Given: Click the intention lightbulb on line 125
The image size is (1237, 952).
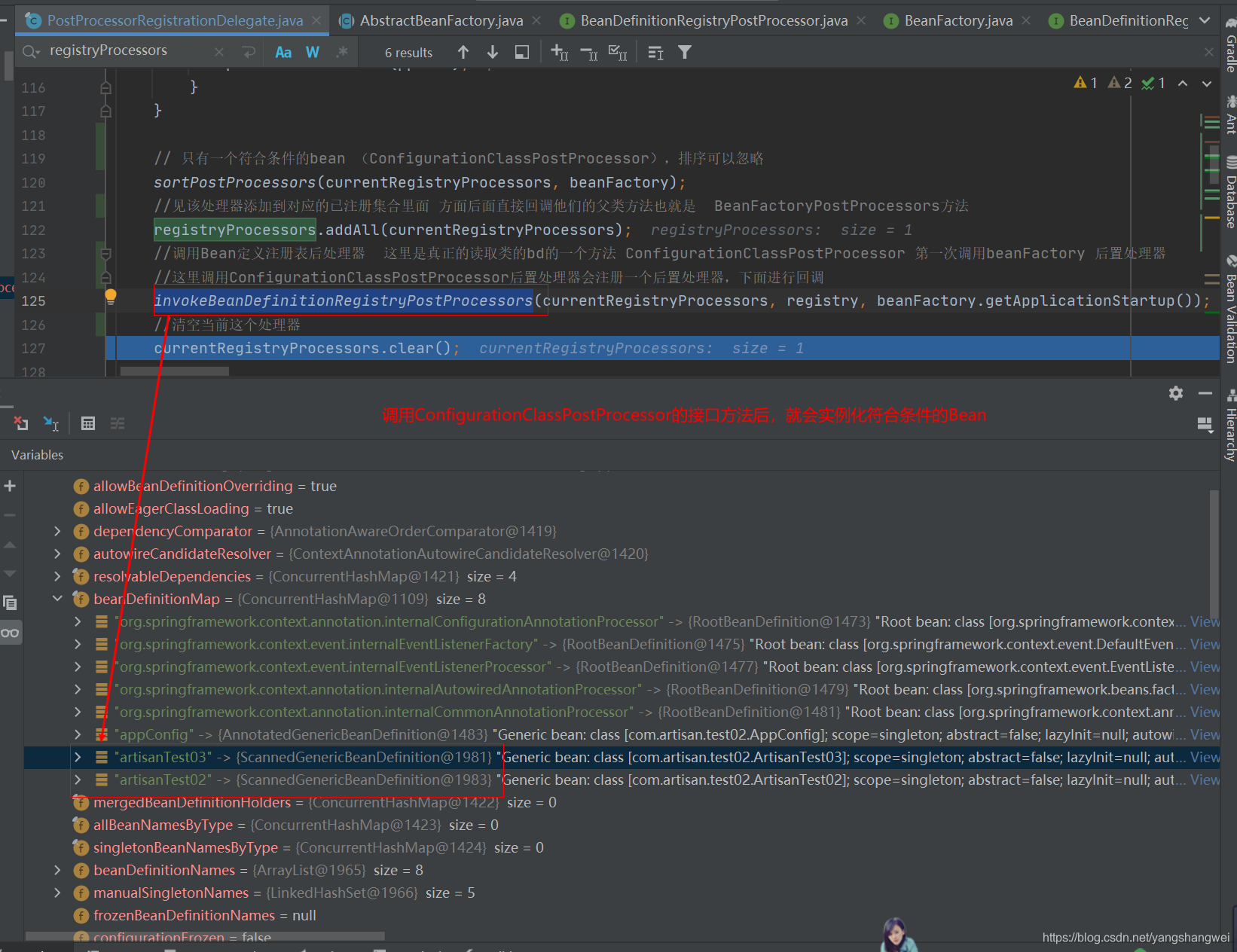Looking at the screenshot, I should pos(110,296).
